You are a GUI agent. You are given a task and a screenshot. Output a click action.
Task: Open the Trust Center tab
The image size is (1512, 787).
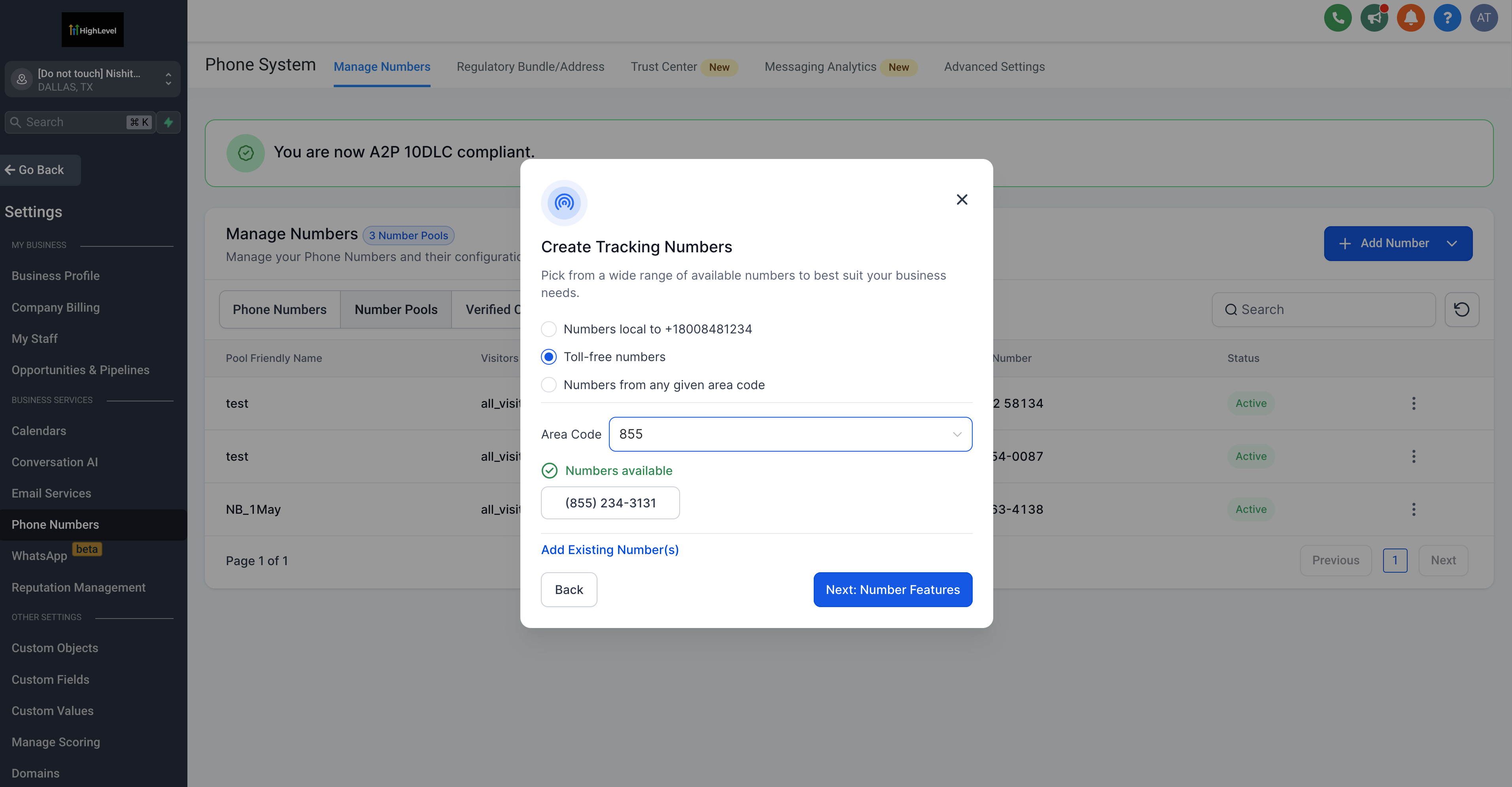click(664, 67)
